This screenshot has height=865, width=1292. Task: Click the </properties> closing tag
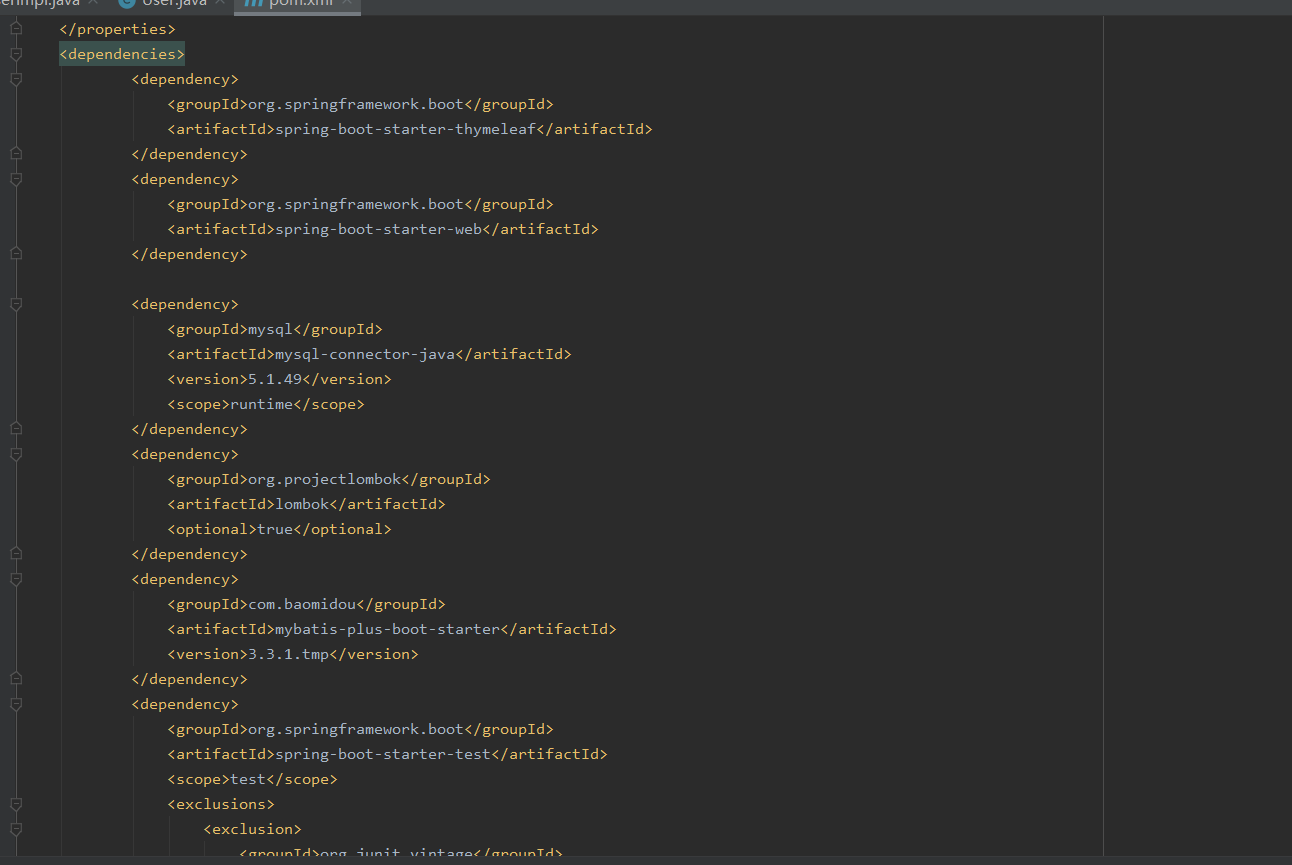tap(117, 29)
